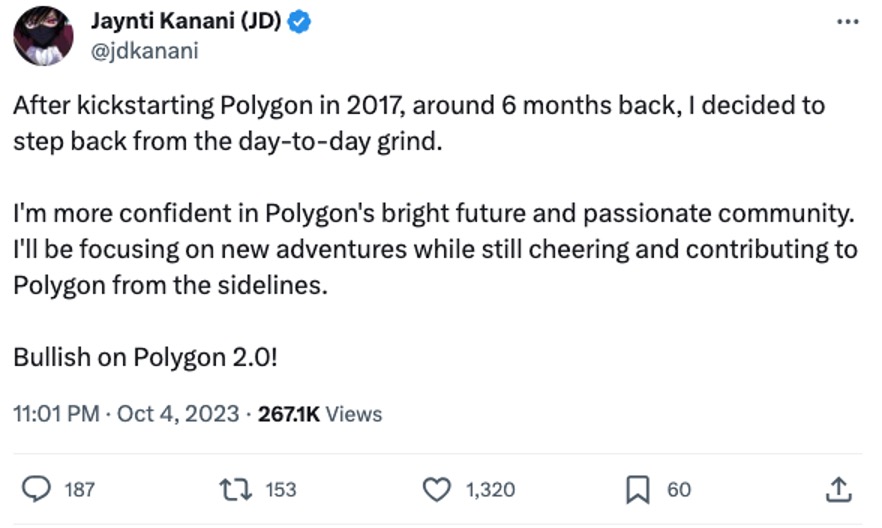Open the @jdkanani handle link
882x528 pixels.
point(144,51)
